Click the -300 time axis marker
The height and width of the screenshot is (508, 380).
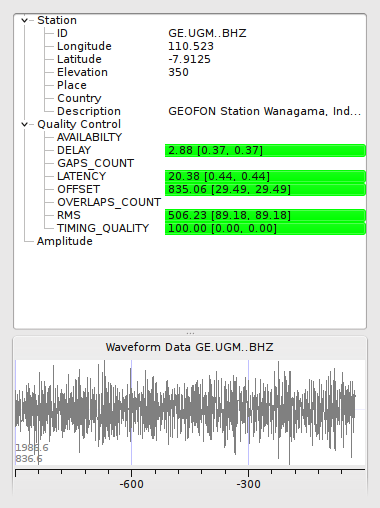click(248, 484)
